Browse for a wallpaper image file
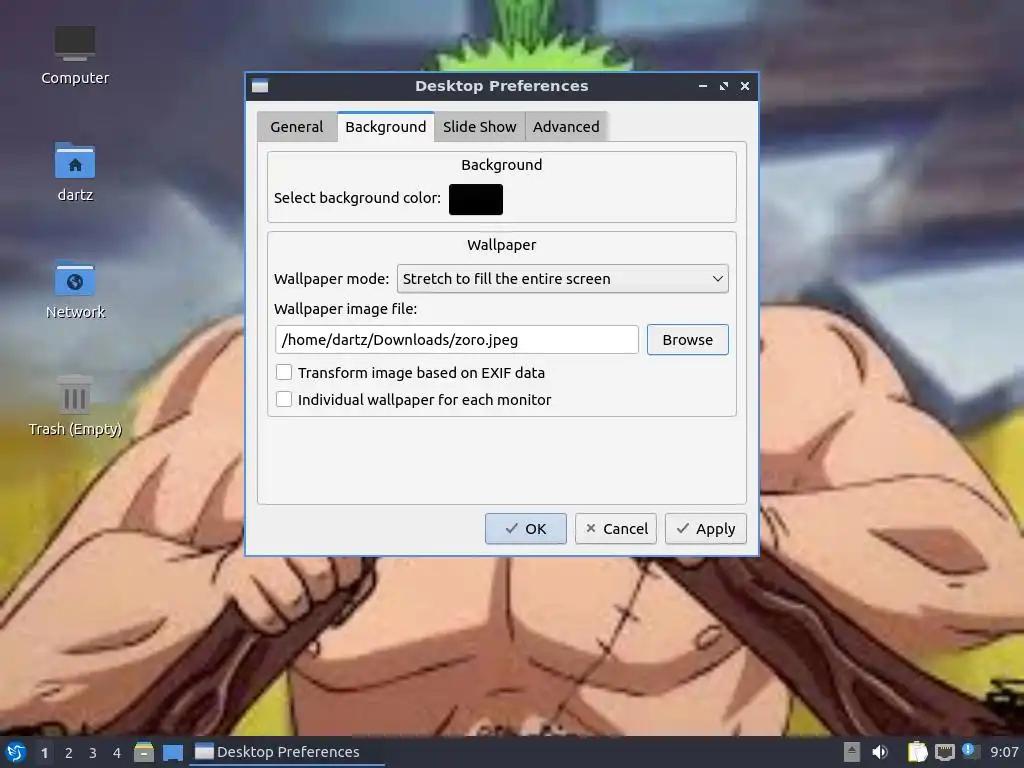 [x=688, y=340]
